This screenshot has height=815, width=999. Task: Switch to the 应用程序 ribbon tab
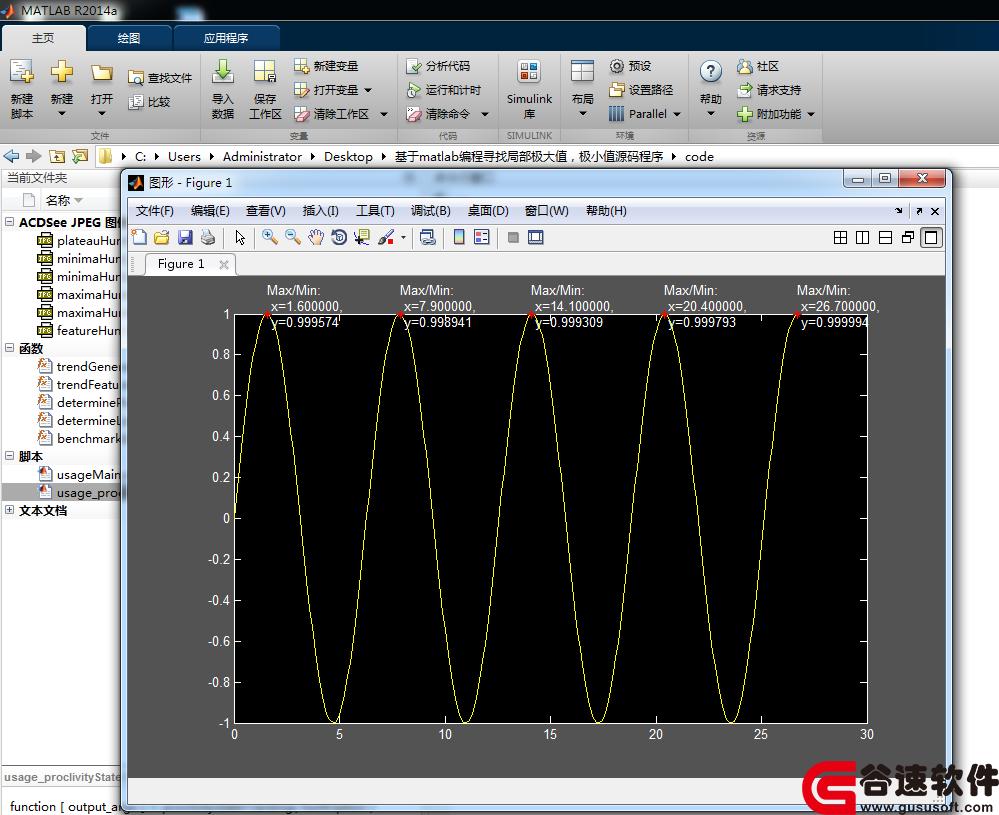coord(226,38)
